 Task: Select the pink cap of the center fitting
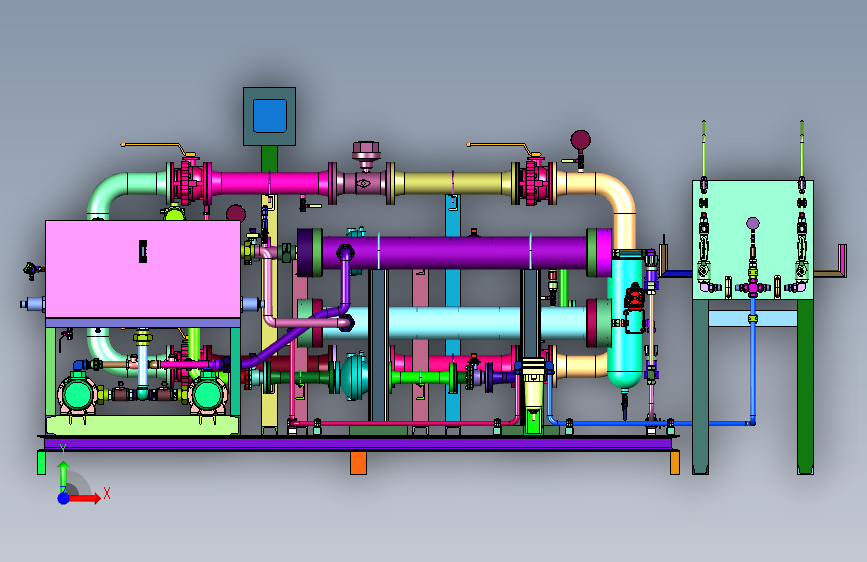point(366,149)
